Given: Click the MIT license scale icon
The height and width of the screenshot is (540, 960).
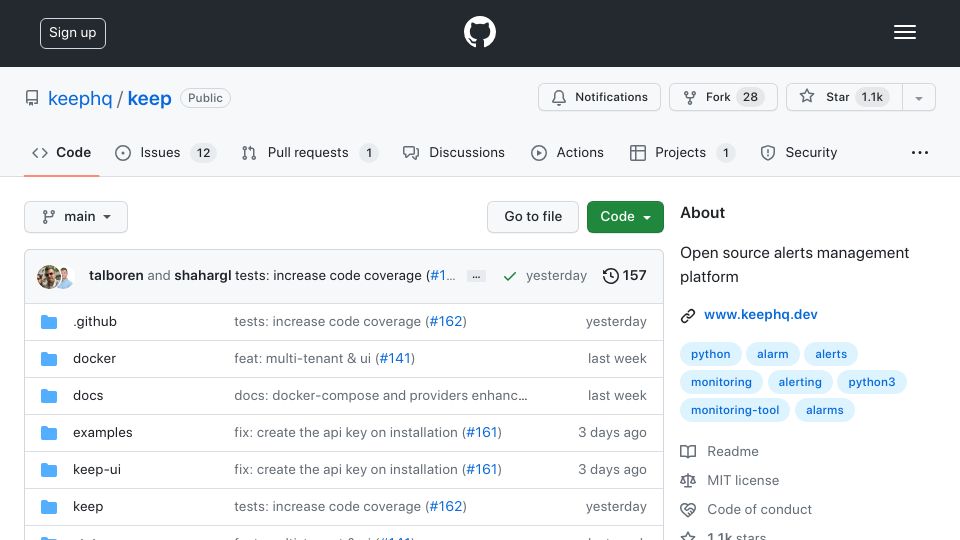Looking at the screenshot, I should (x=688, y=481).
